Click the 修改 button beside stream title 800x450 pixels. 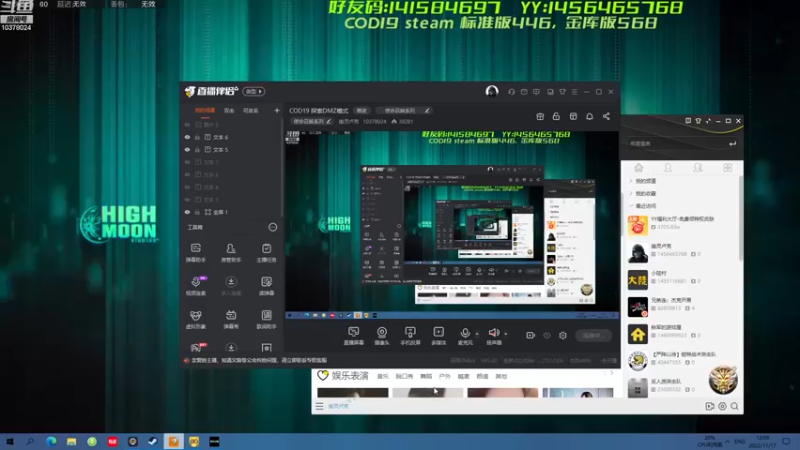(362, 110)
